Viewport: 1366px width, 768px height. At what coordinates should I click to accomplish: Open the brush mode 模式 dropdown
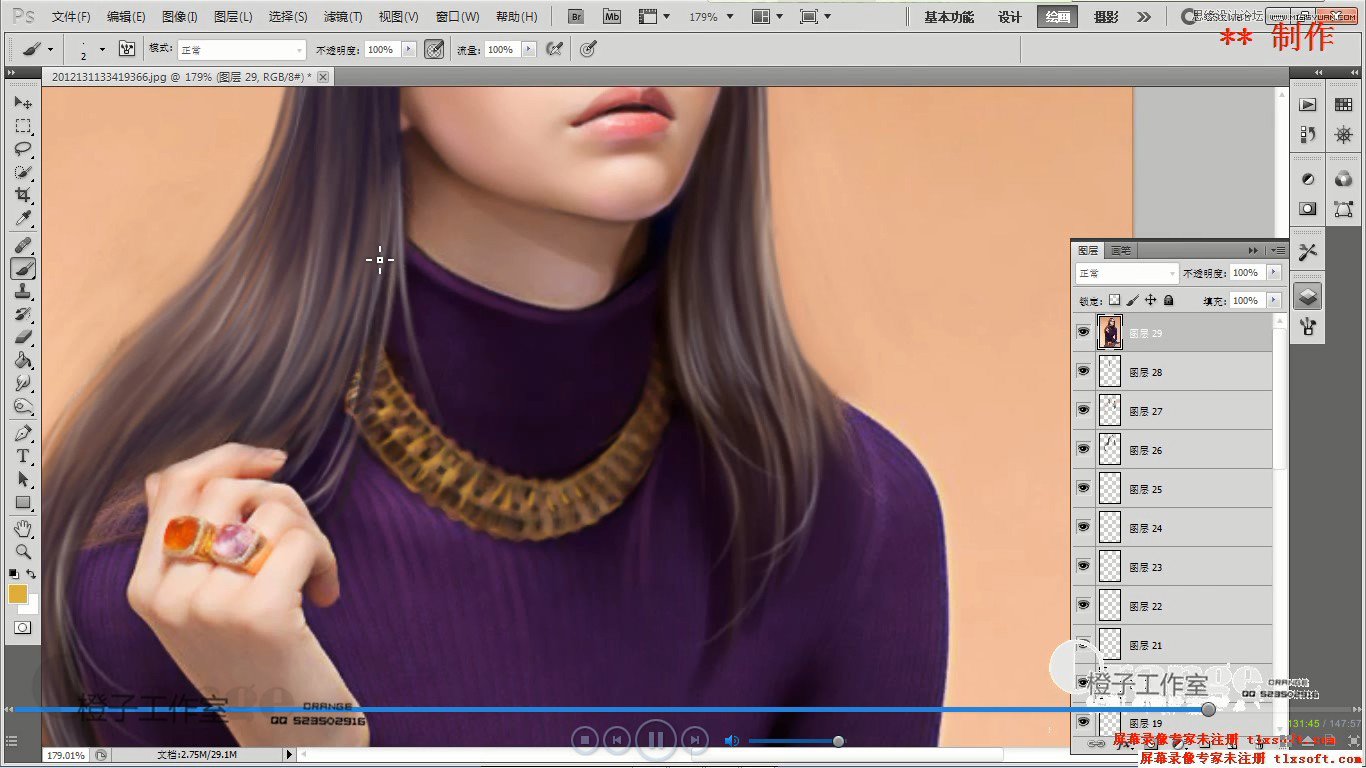pos(241,49)
